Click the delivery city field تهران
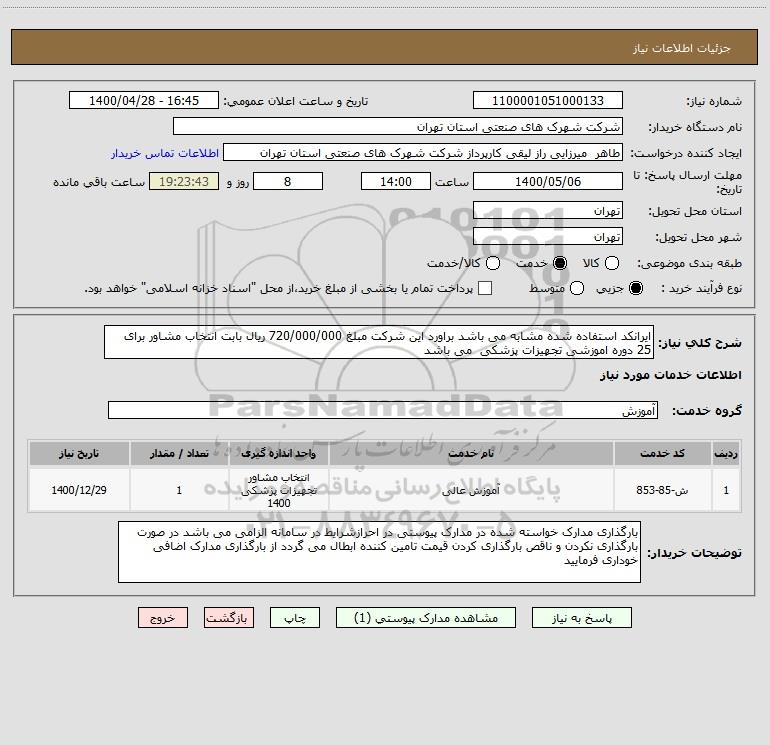This screenshot has height=745, width=770. [548, 236]
